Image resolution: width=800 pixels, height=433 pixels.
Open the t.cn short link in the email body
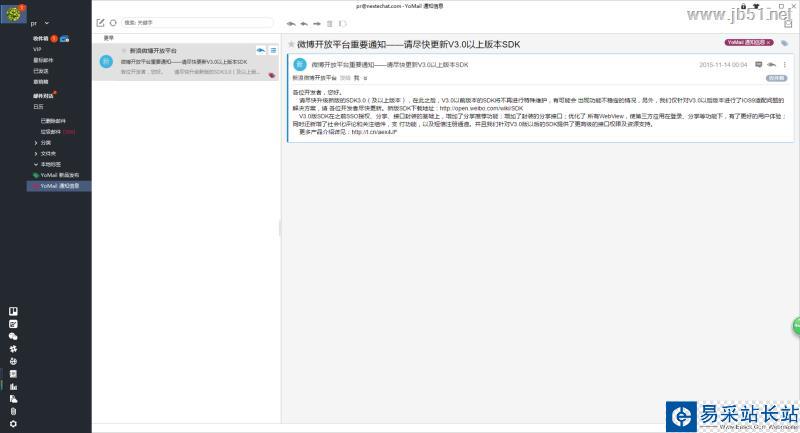[x=374, y=132]
